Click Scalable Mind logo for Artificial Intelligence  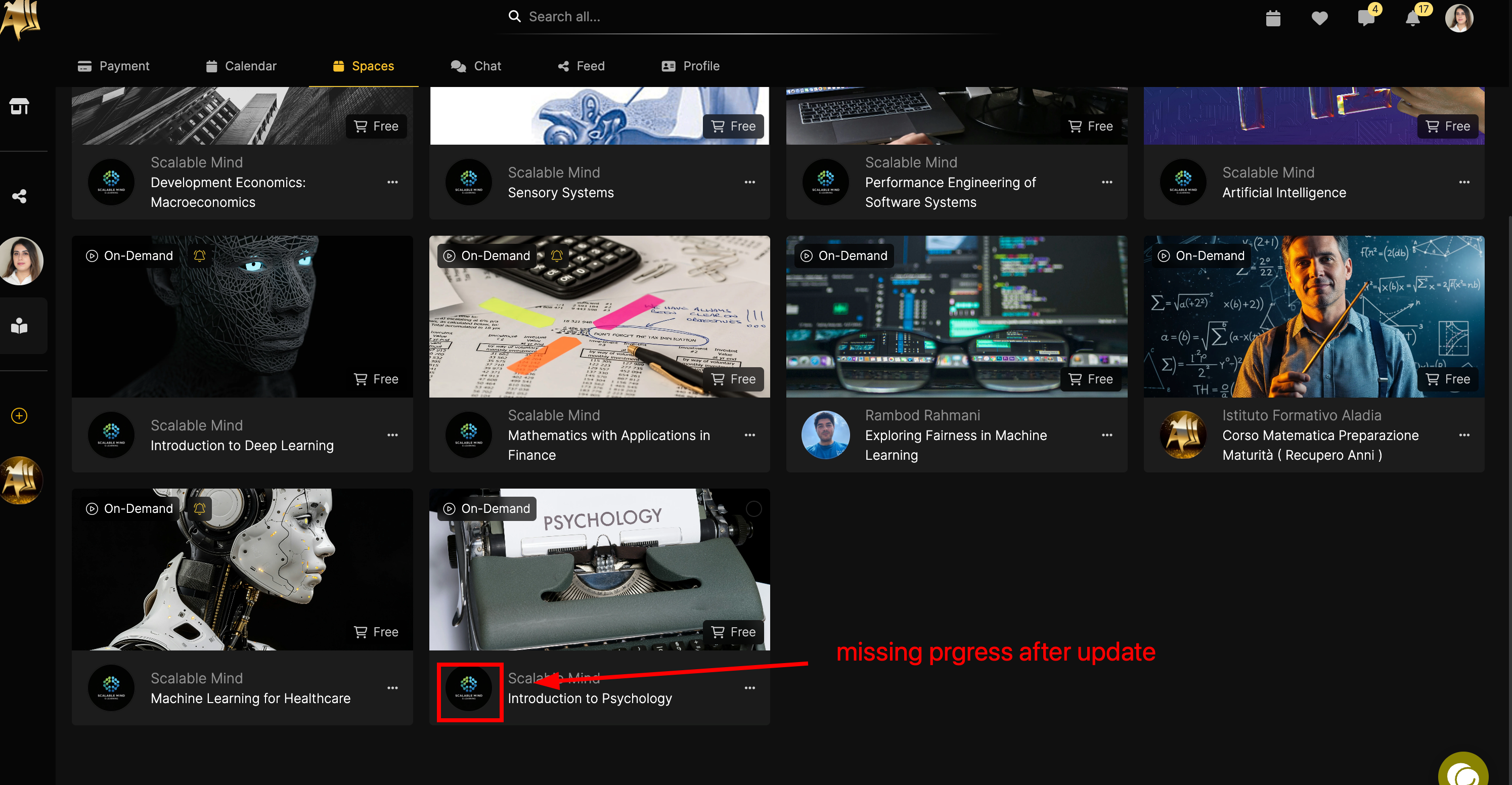(x=1183, y=182)
